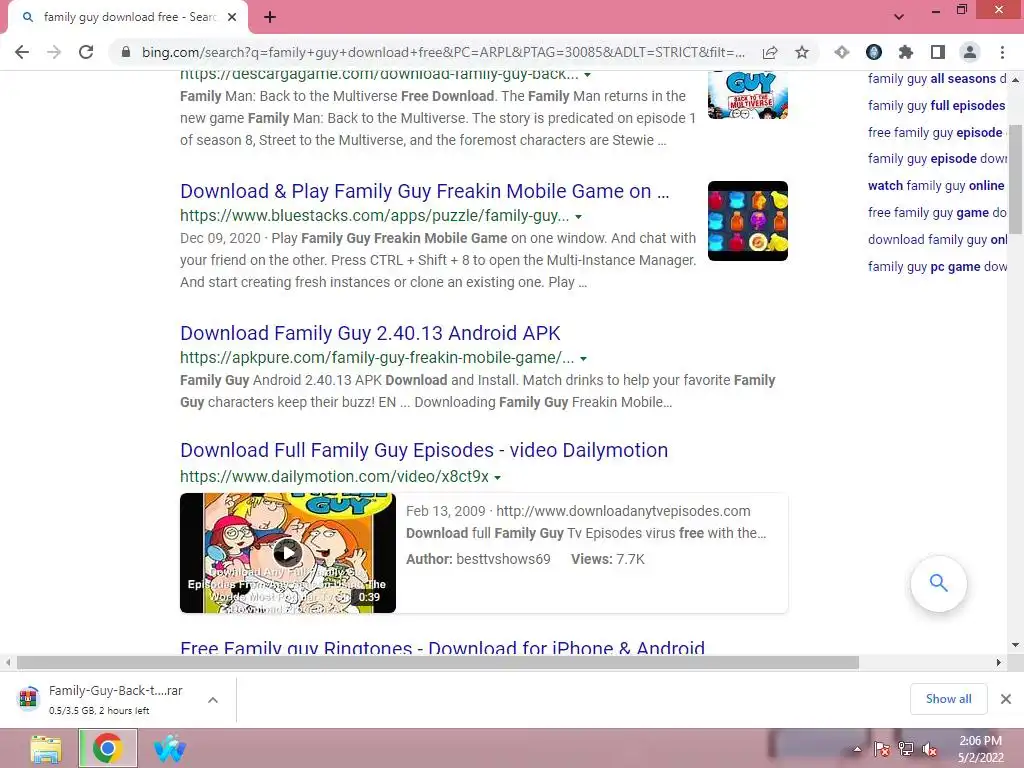Click the diamond-shaped extension icon
Screen dimensions: 1024x768
point(842,52)
